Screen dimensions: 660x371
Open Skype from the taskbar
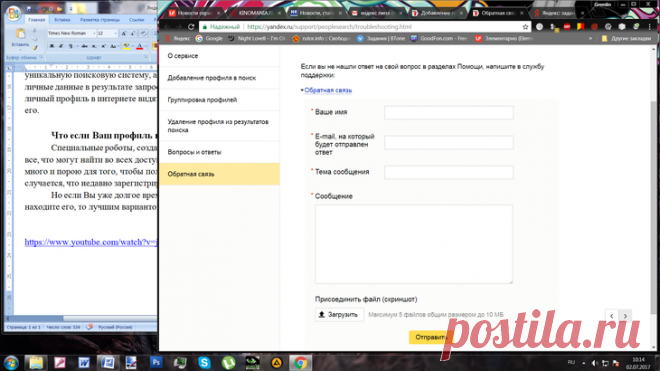(204, 362)
